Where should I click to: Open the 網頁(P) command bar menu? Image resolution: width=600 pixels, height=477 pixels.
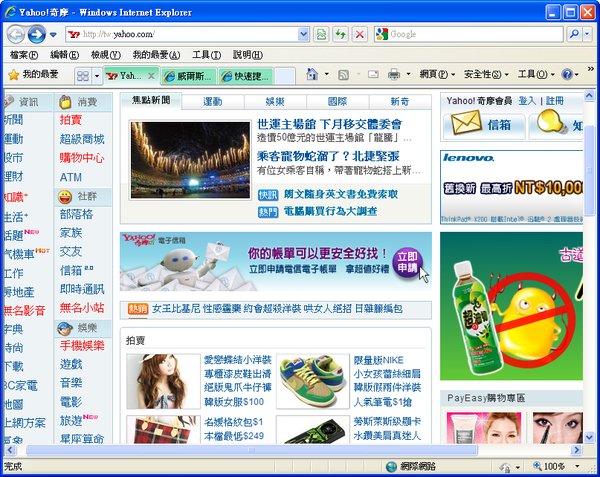coord(437,74)
